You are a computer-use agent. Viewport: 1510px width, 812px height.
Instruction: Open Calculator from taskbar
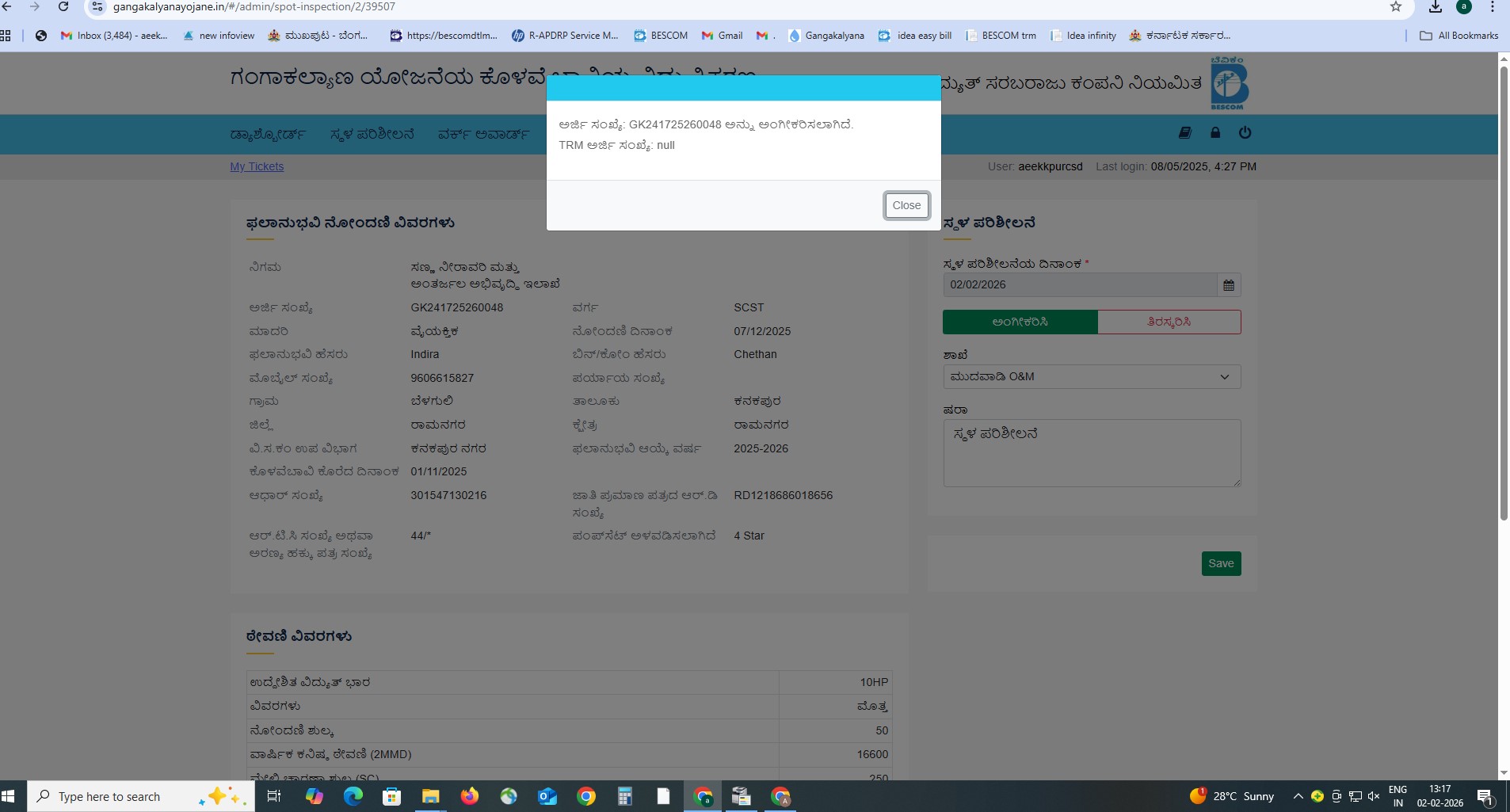tap(625, 796)
